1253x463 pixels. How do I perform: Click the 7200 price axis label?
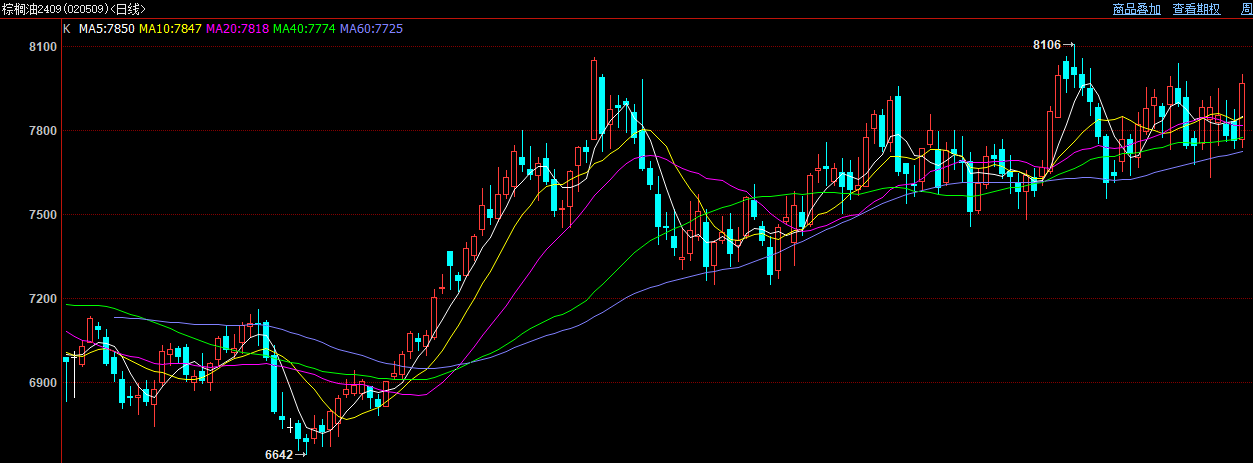[43, 299]
